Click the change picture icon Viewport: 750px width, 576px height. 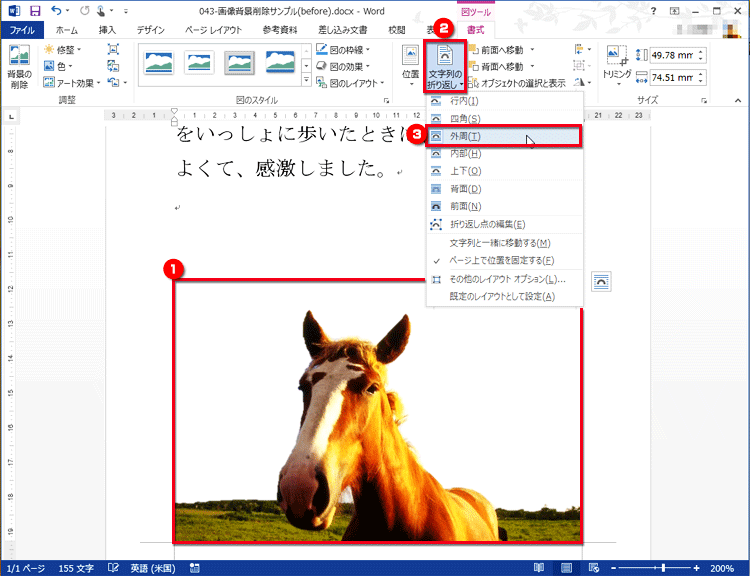point(113,66)
